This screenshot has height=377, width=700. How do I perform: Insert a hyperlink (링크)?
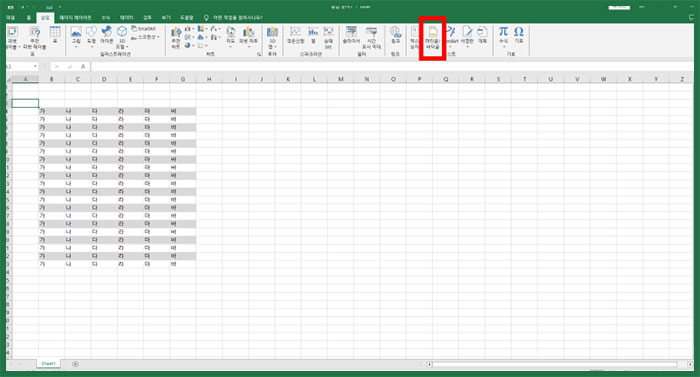coord(395,35)
